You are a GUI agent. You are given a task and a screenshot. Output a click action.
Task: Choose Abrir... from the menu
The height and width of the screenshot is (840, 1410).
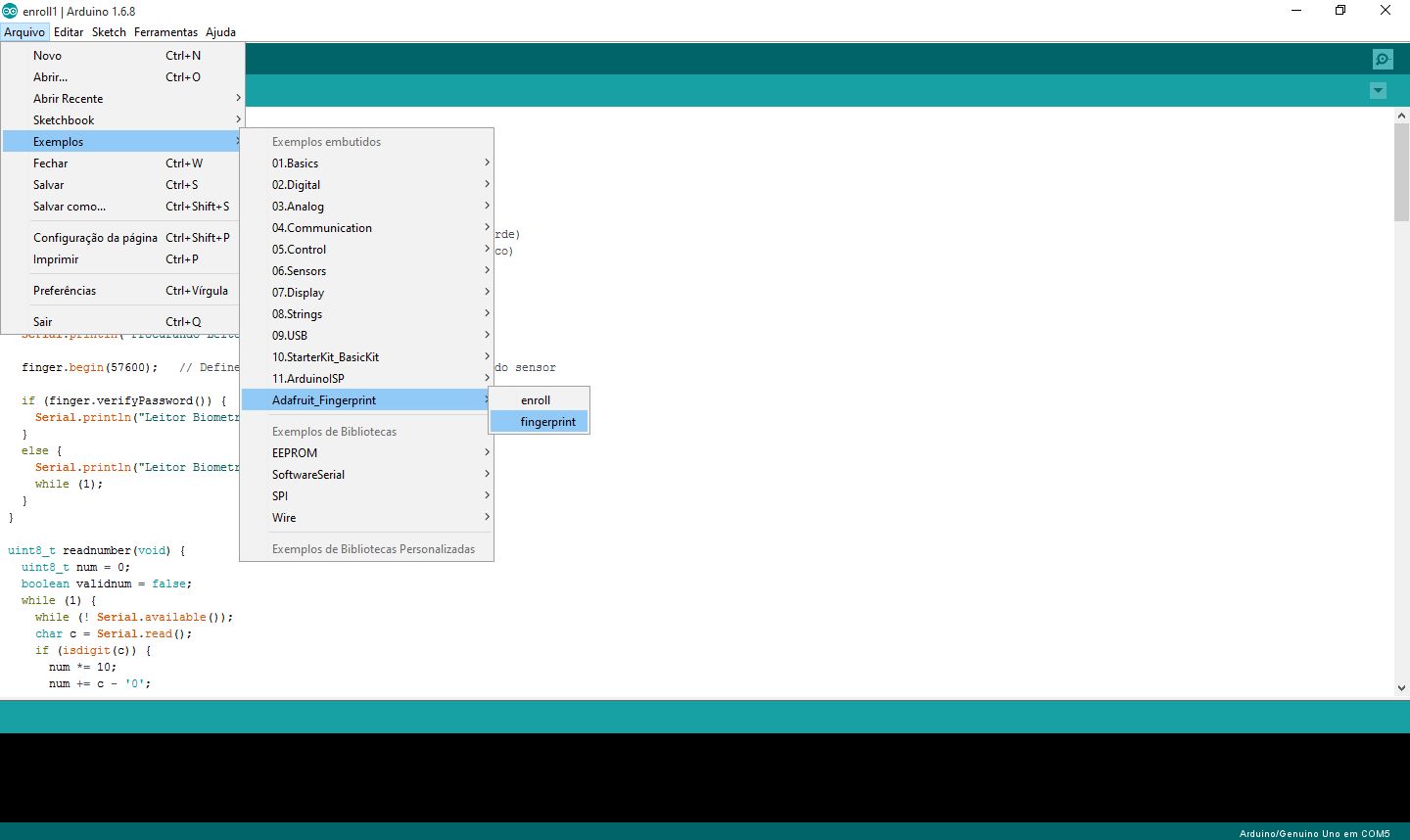pos(122,77)
